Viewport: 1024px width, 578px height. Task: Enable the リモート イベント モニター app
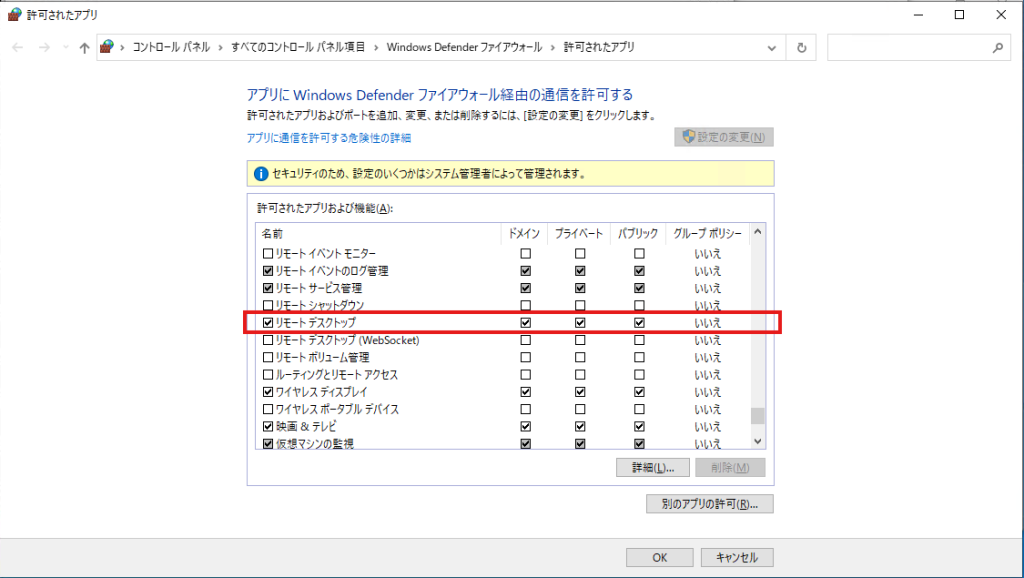tap(268, 253)
